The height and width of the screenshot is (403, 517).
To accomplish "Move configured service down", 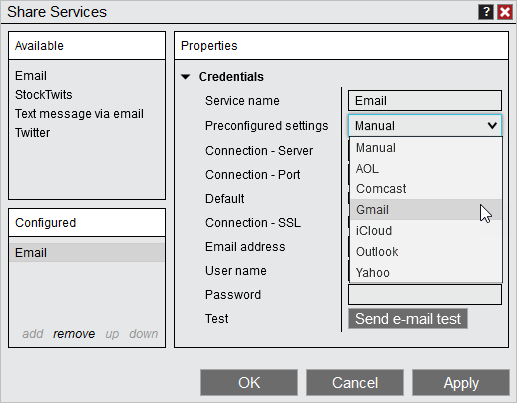I will click(144, 334).
